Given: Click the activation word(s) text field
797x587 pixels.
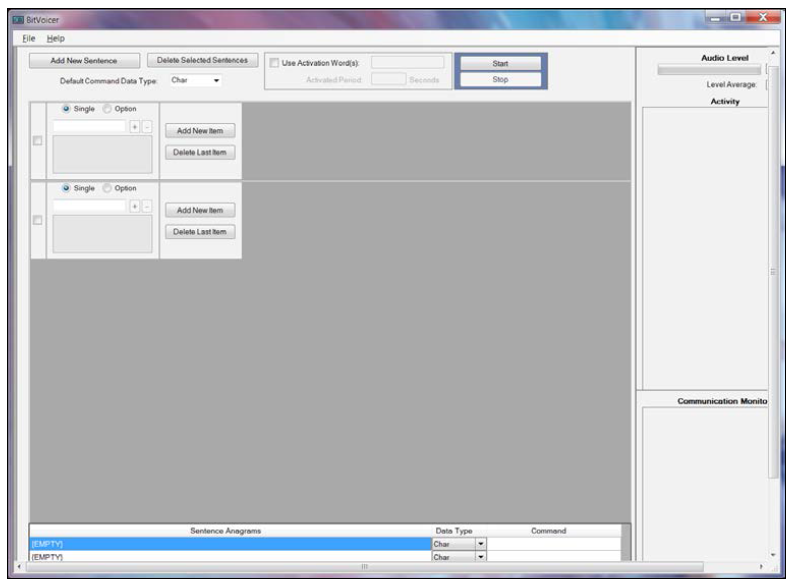Looking at the screenshot, I should [x=408, y=62].
